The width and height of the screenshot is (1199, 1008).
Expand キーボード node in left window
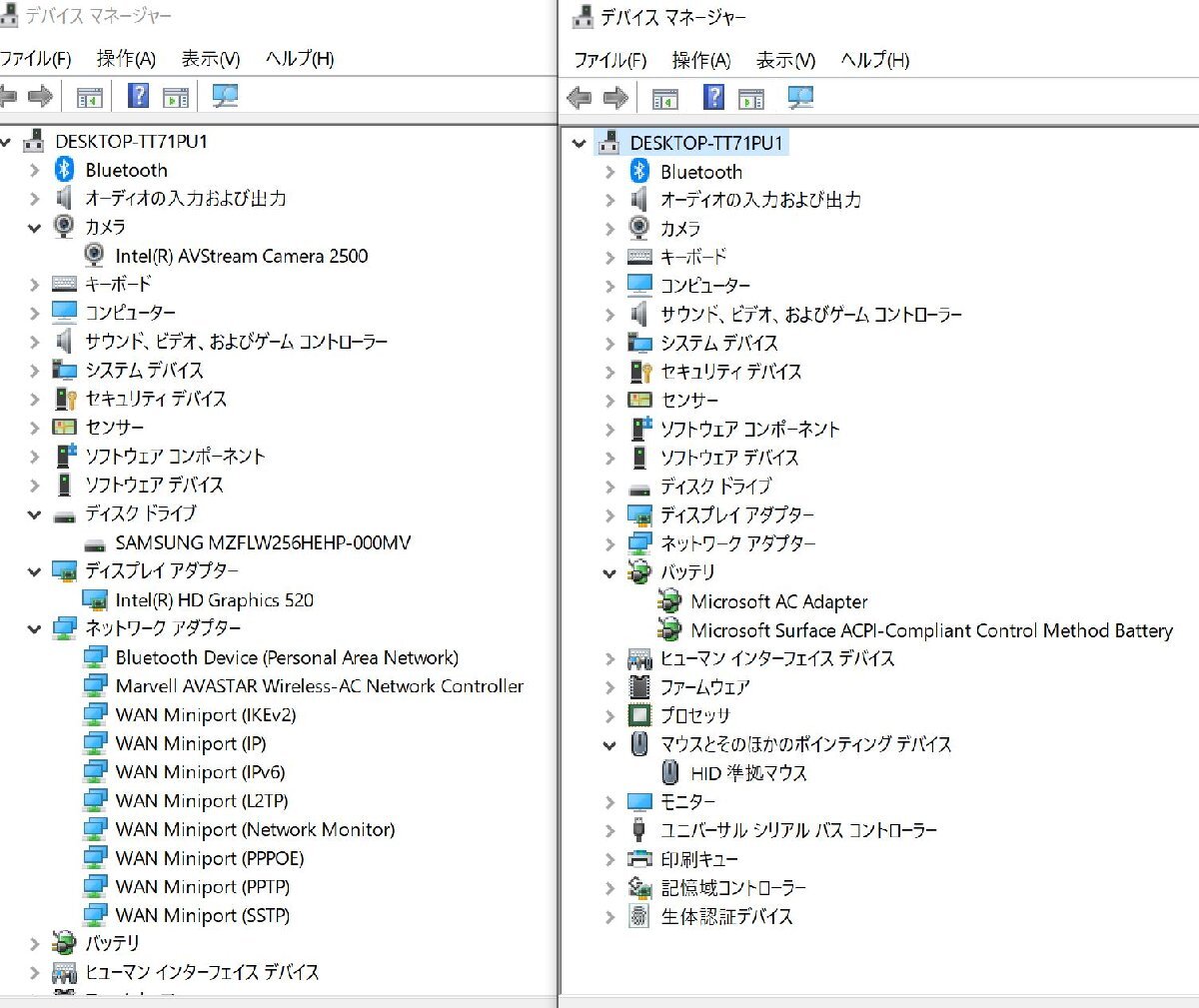coord(35,285)
